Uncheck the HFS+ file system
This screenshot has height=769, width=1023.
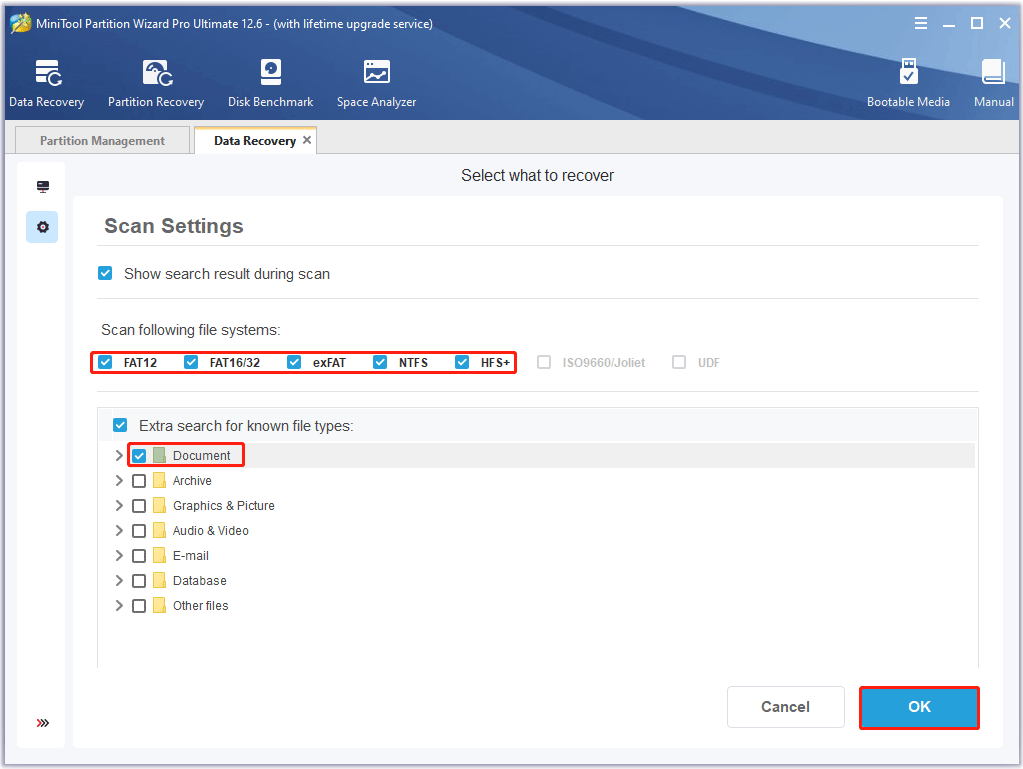pyautogui.click(x=462, y=362)
